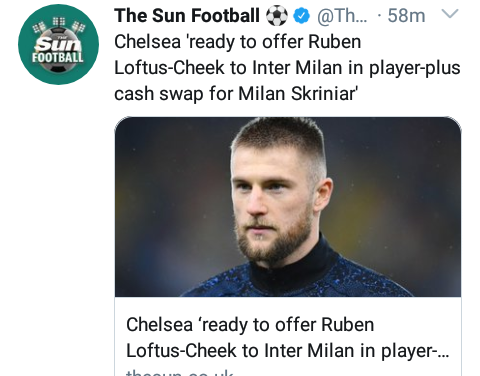
Task: Open The Sun Football account name
Action: point(187,16)
